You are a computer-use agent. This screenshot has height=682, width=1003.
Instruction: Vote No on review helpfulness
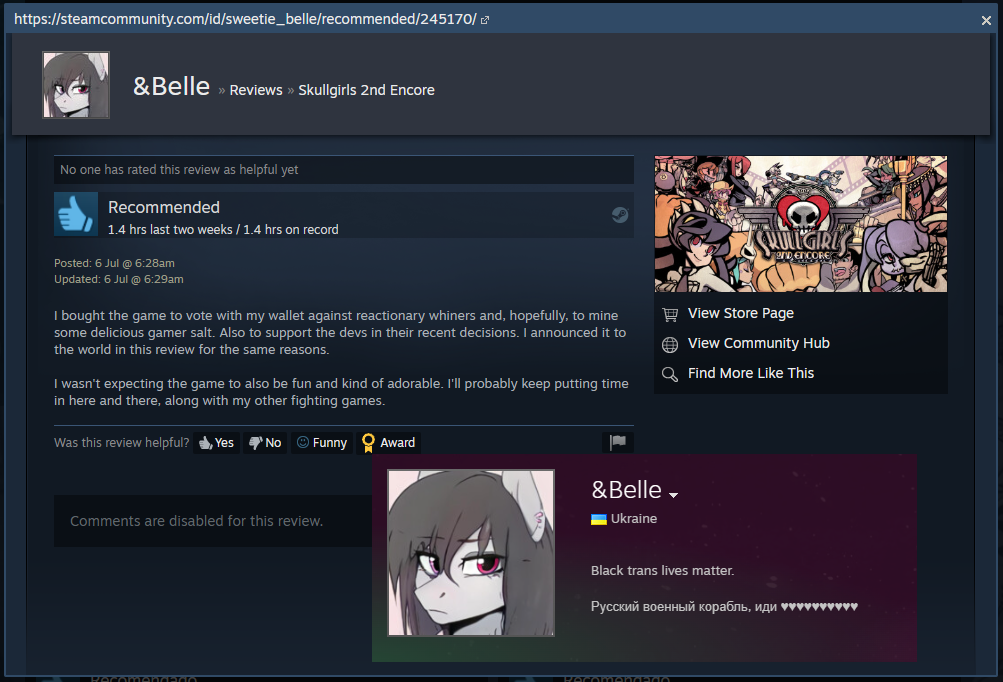tap(265, 443)
